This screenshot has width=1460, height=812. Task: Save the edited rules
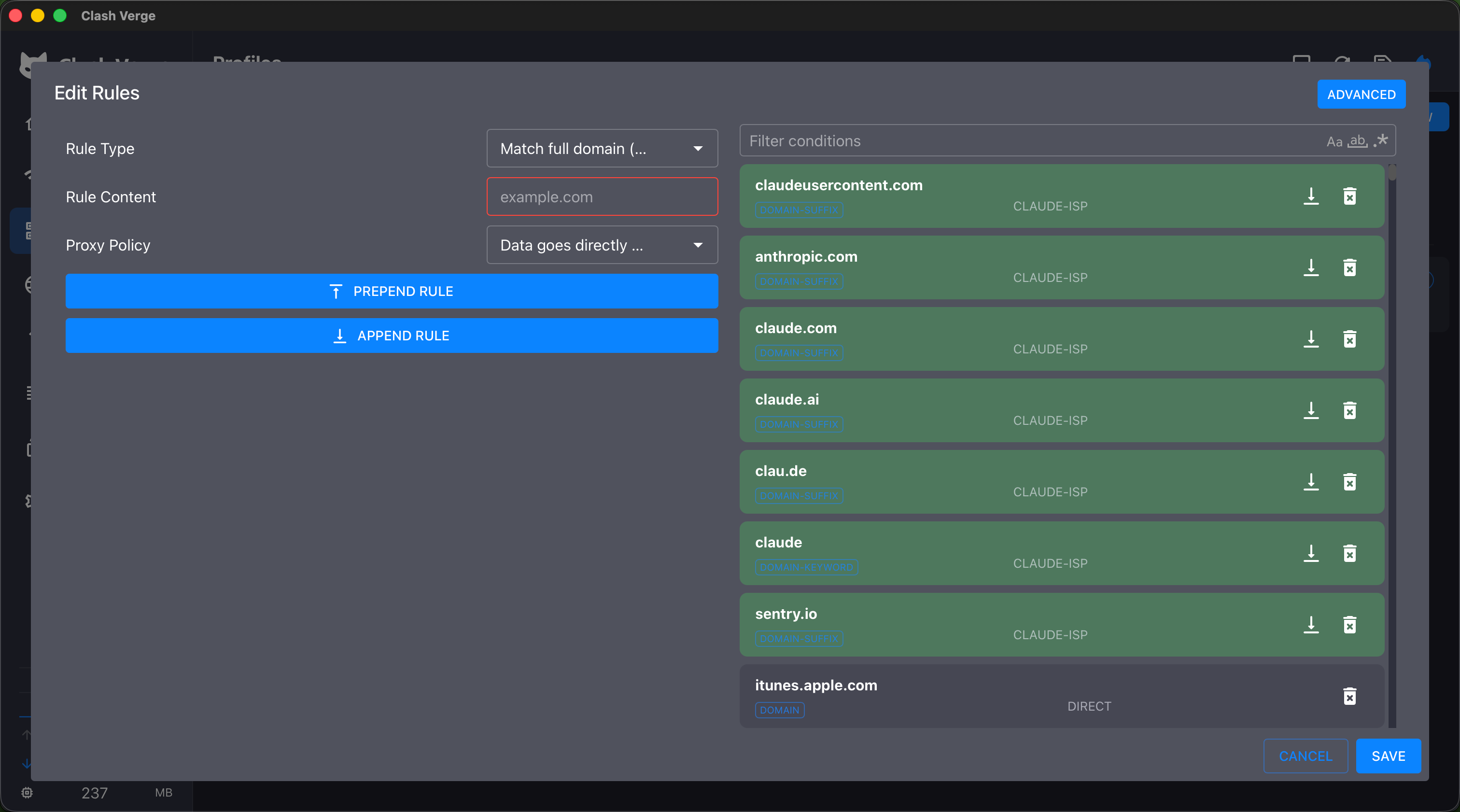[x=1388, y=756]
